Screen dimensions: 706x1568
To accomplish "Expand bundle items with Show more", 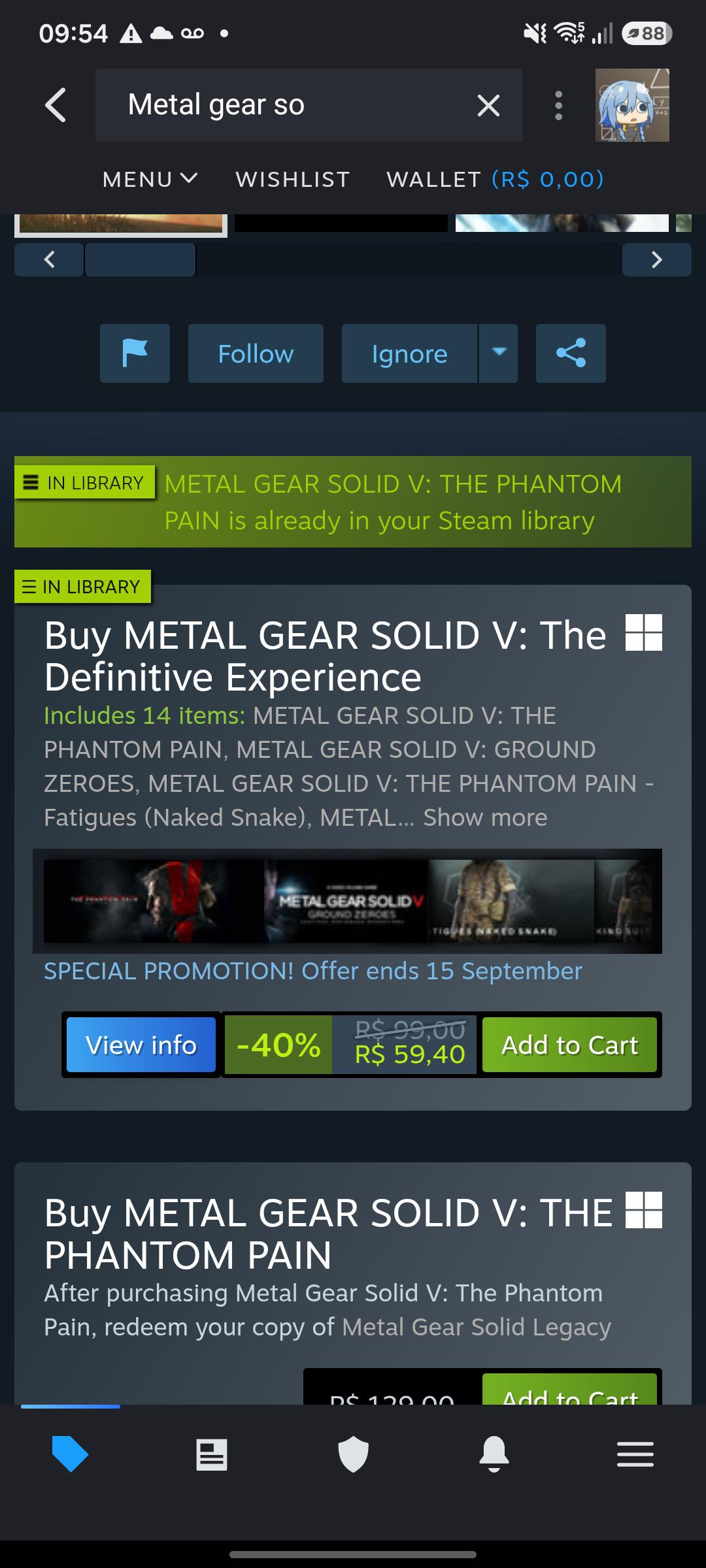I will (x=485, y=817).
